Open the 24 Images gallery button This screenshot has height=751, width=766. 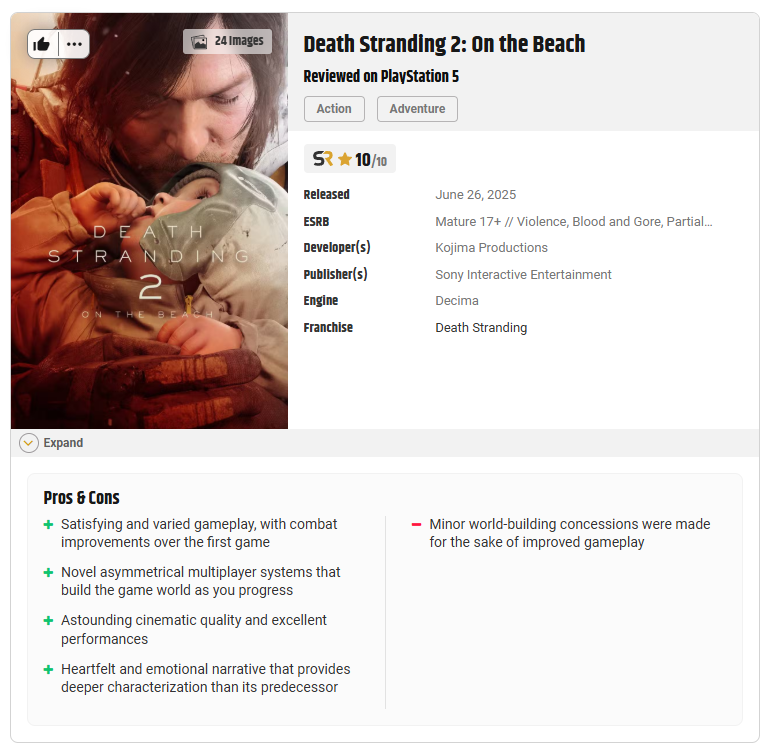click(x=227, y=42)
